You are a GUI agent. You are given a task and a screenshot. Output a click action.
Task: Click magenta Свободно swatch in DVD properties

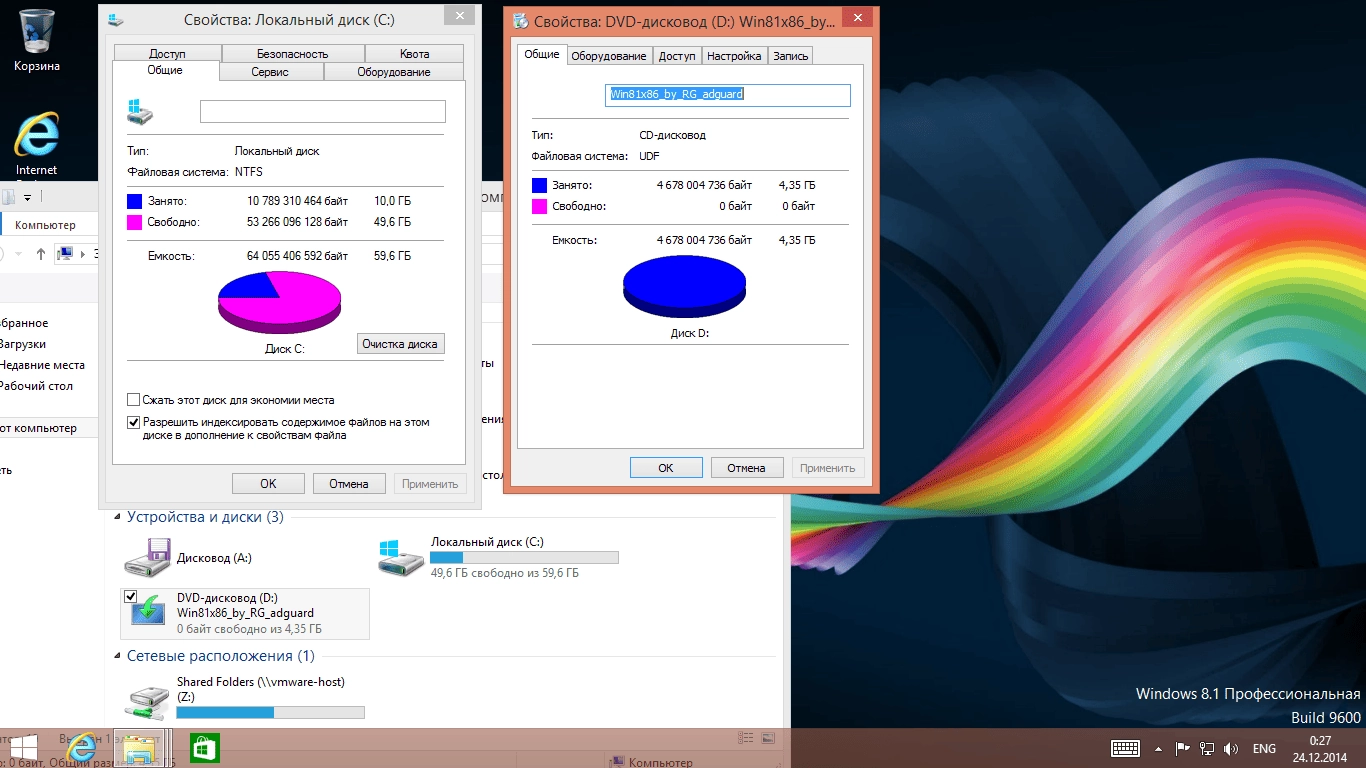coord(540,206)
